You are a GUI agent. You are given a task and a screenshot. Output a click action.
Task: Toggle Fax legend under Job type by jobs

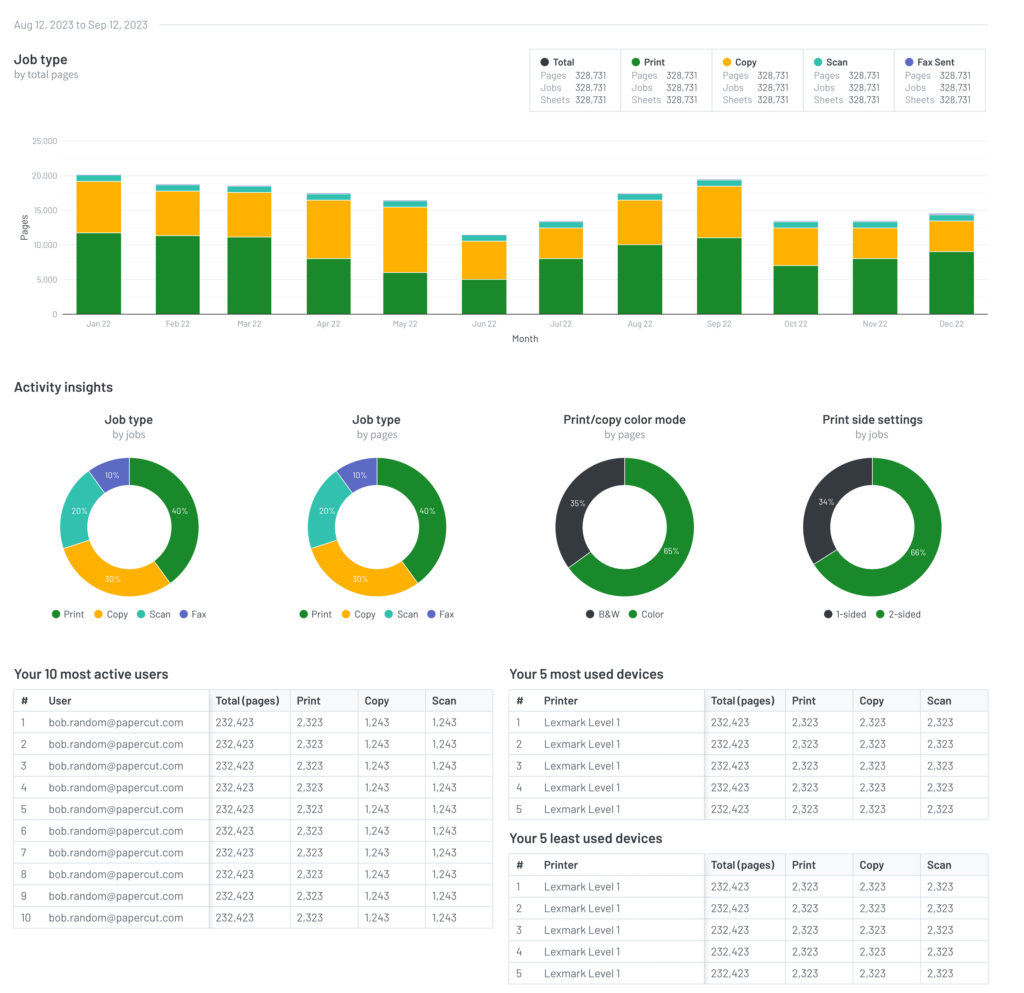coord(192,614)
